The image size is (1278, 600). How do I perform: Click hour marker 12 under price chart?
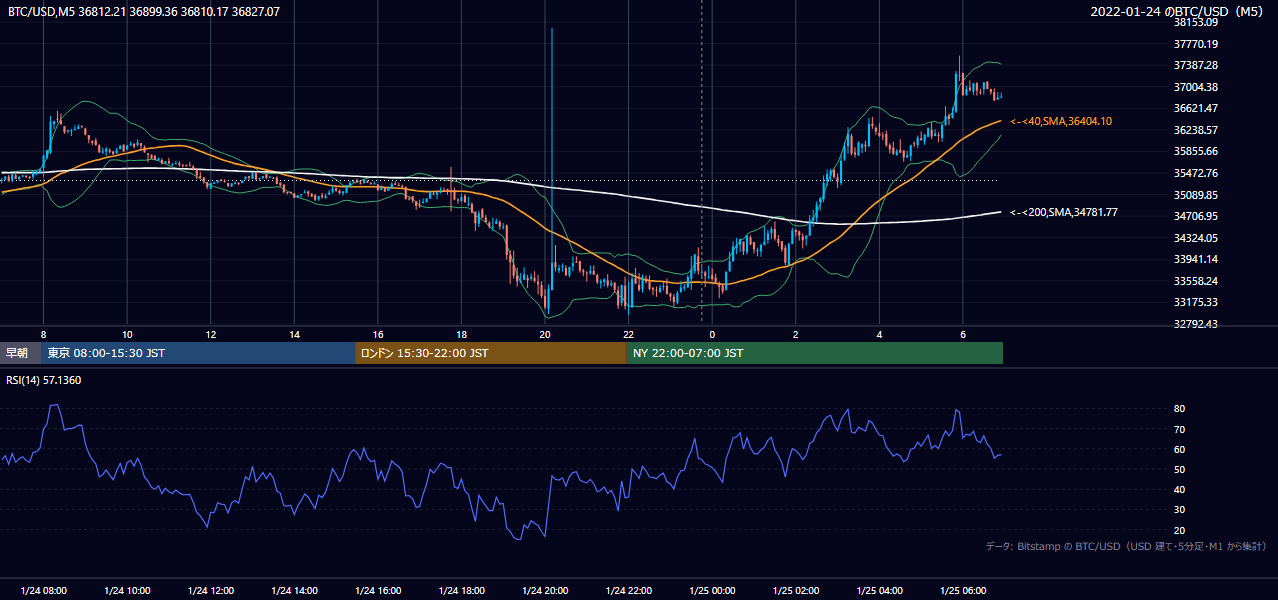click(x=210, y=334)
